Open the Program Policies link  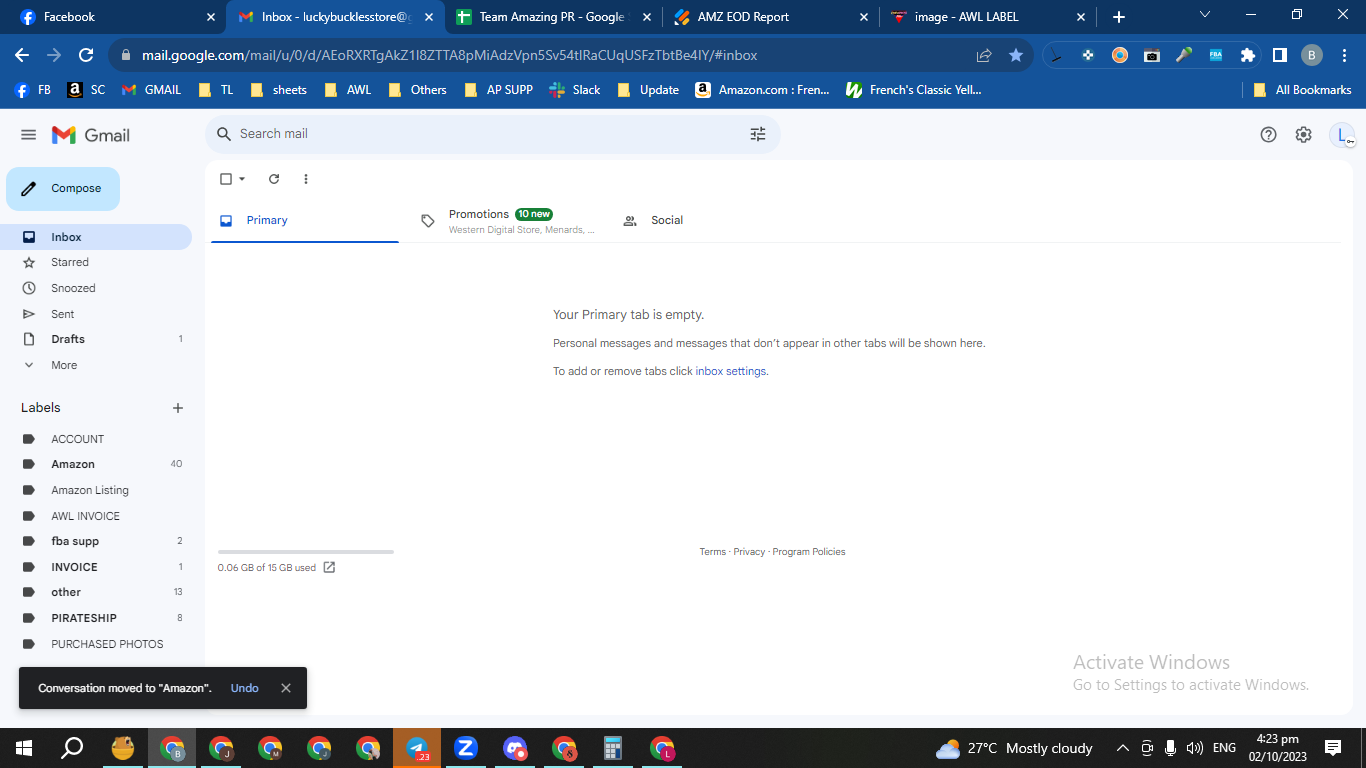click(809, 552)
